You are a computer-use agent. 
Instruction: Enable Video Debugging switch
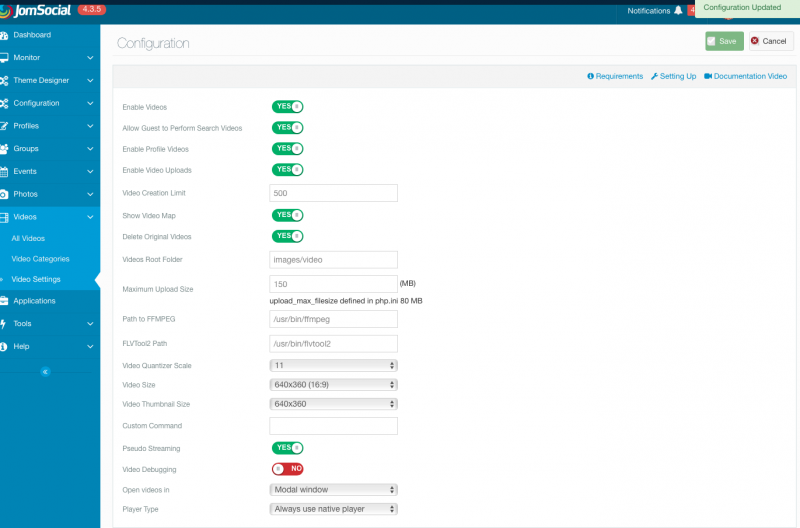pyautogui.click(x=287, y=469)
